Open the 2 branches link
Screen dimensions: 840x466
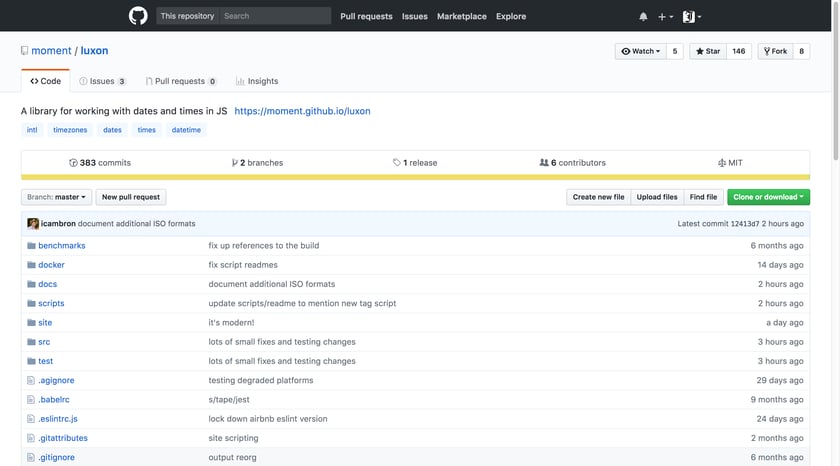(257, 163)
